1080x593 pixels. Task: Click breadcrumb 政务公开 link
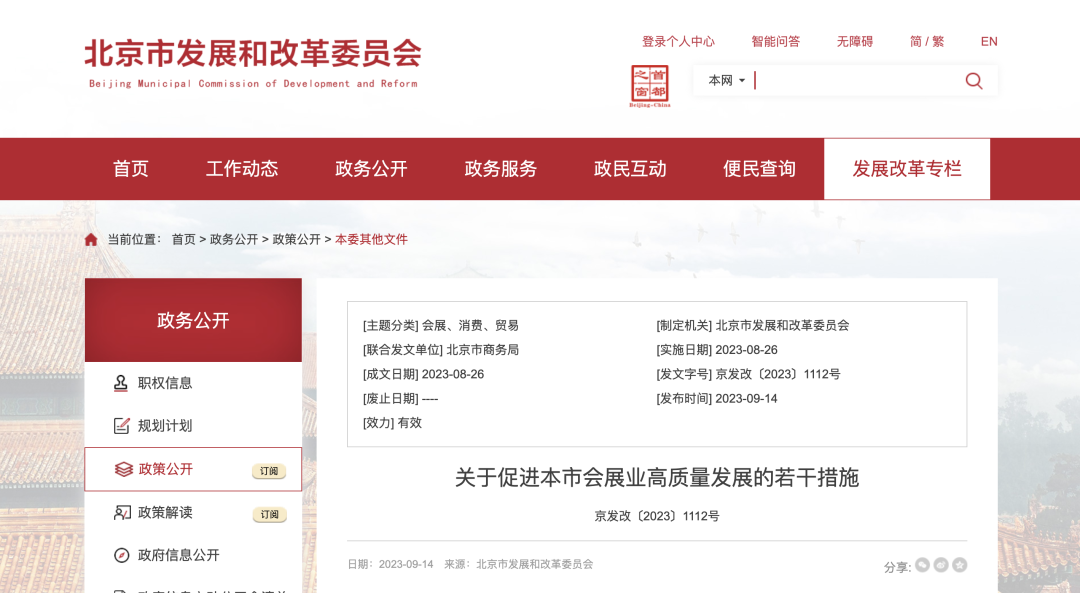(234, 240)
